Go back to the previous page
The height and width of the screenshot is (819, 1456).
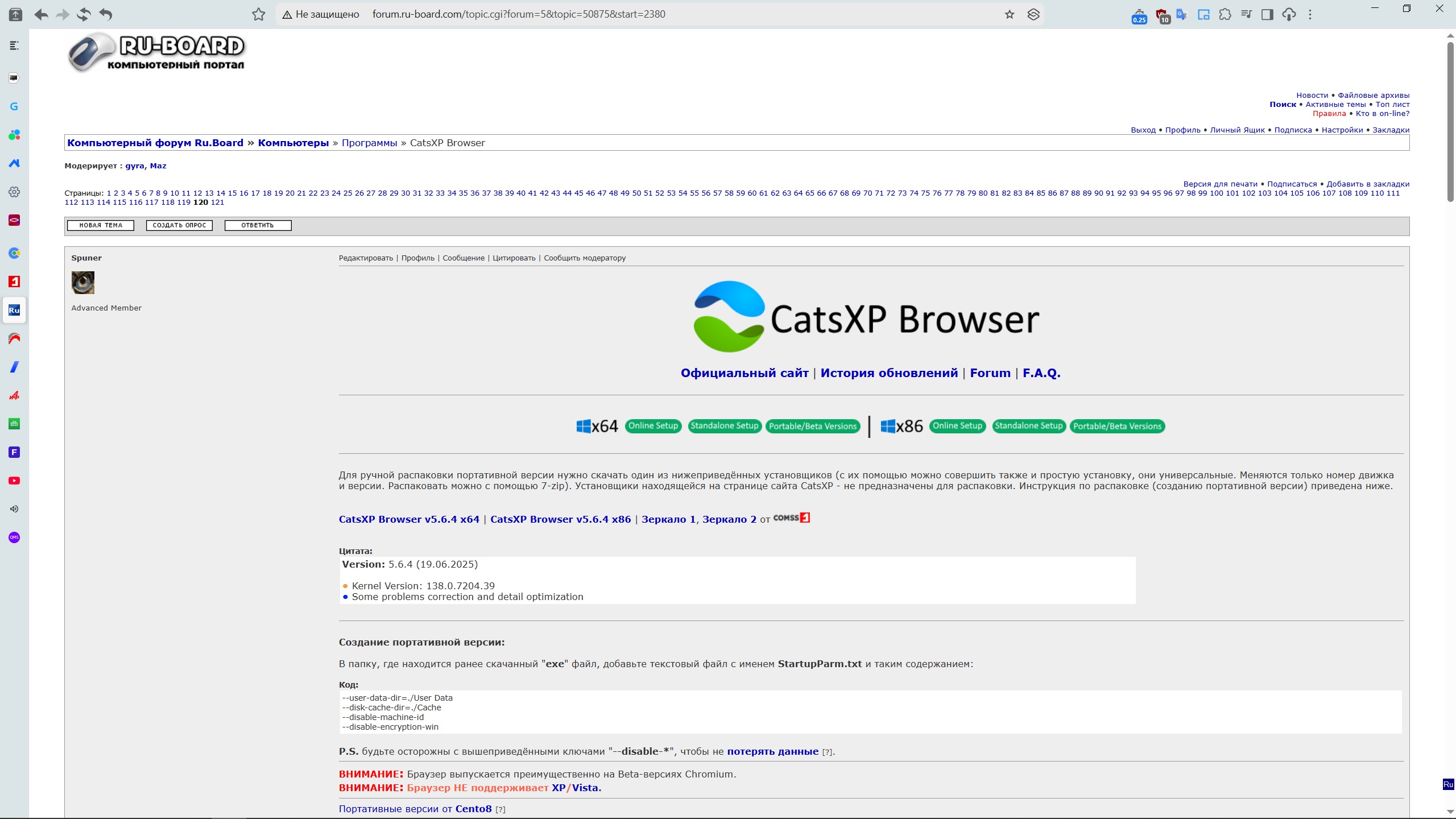[41, 14]
